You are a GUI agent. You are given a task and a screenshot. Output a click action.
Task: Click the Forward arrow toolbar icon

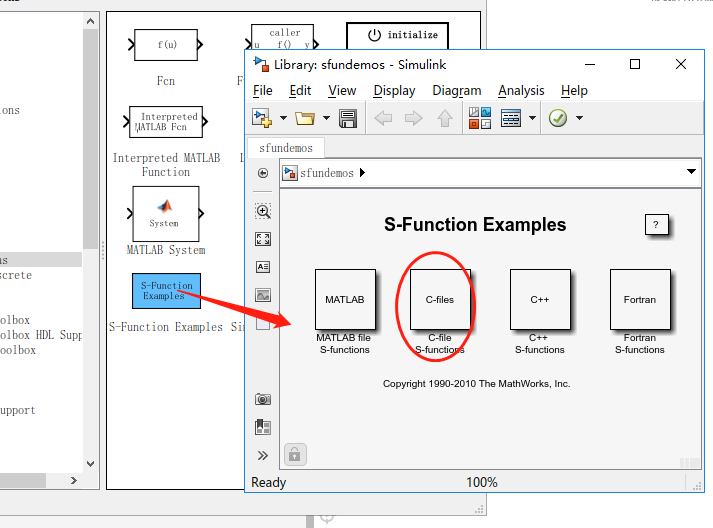(x=413, y=118)
